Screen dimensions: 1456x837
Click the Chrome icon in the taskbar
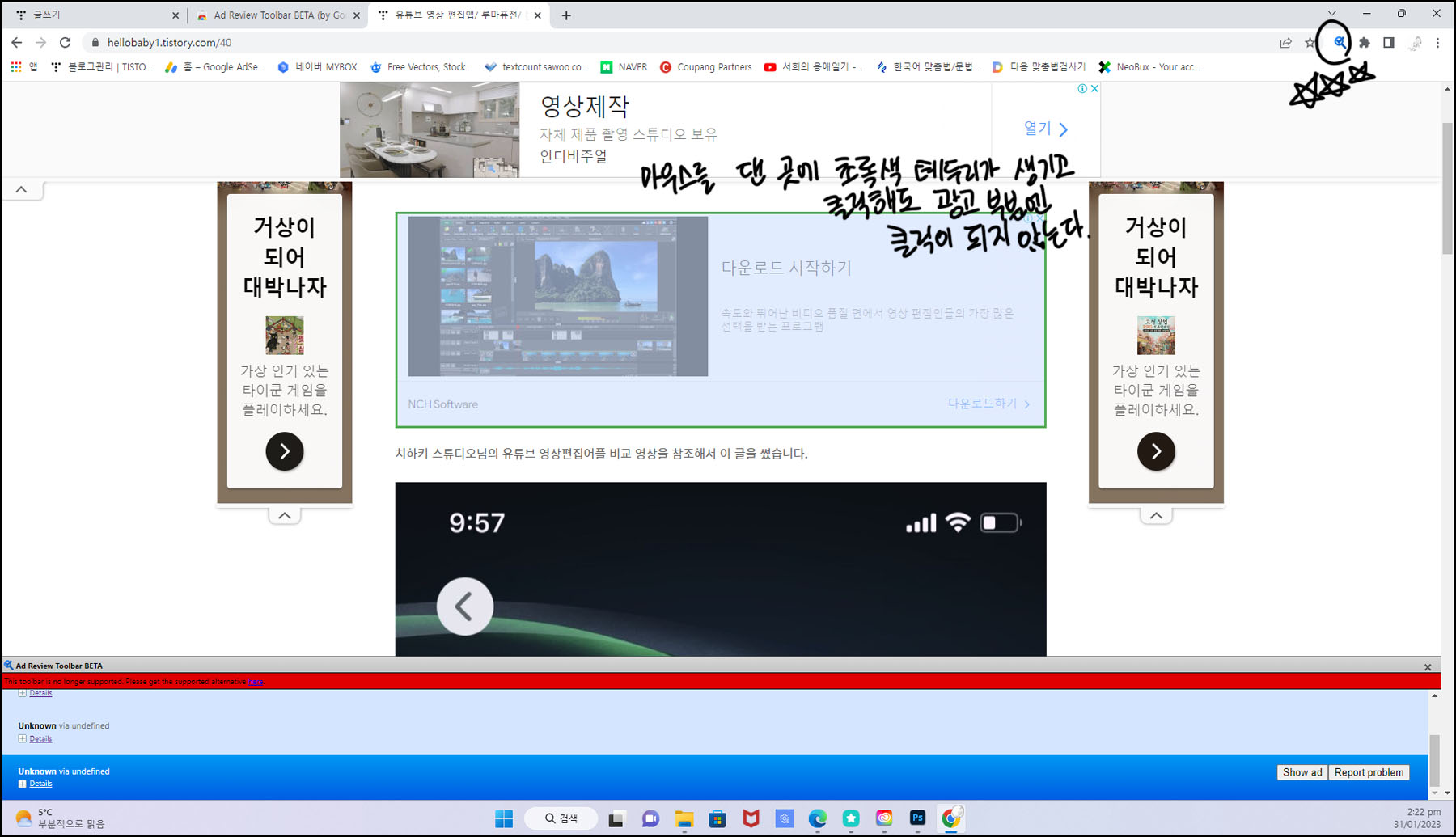click(951, 818)
